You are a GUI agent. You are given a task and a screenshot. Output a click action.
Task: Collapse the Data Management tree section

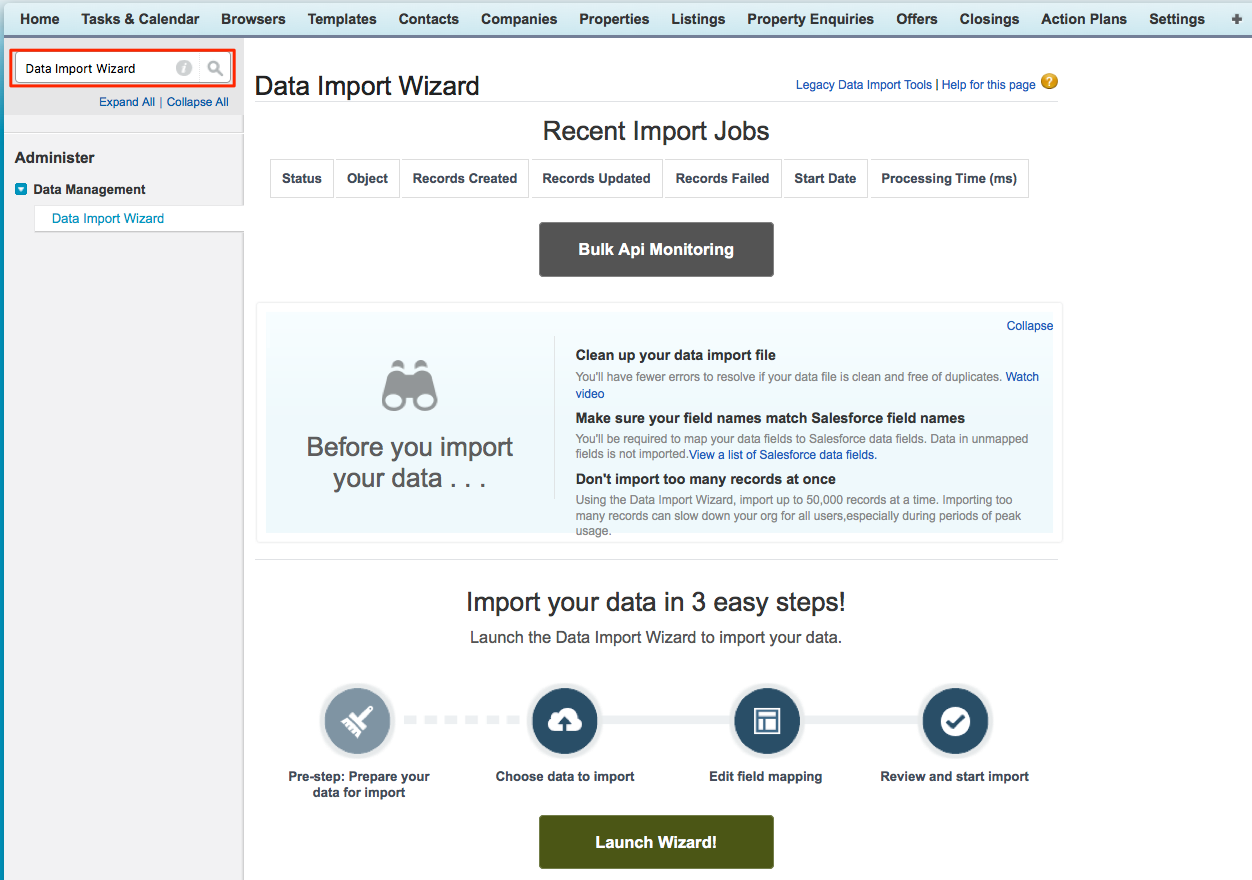point(21,189)
